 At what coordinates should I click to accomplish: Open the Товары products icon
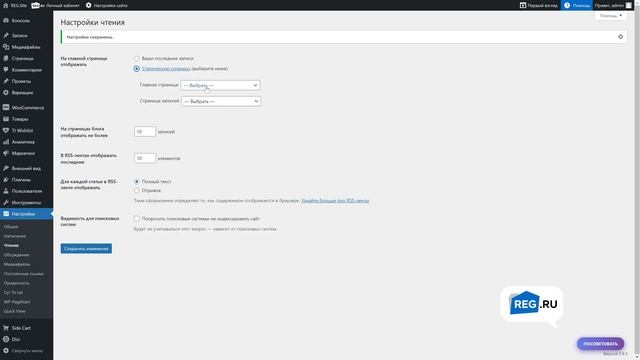coord(6,119)
